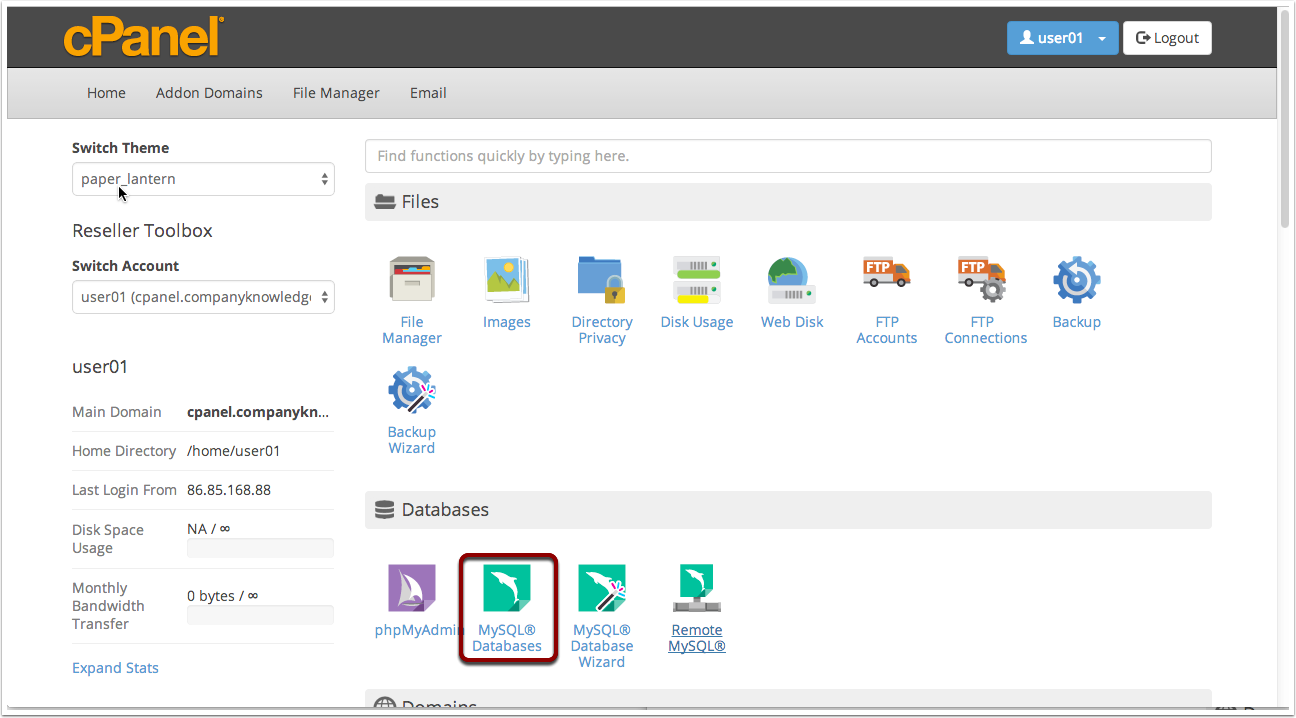Go to the Home menu item
The width and height of the screenshot is (1296, 718).
pyautogui.click(x=106, y=93)
